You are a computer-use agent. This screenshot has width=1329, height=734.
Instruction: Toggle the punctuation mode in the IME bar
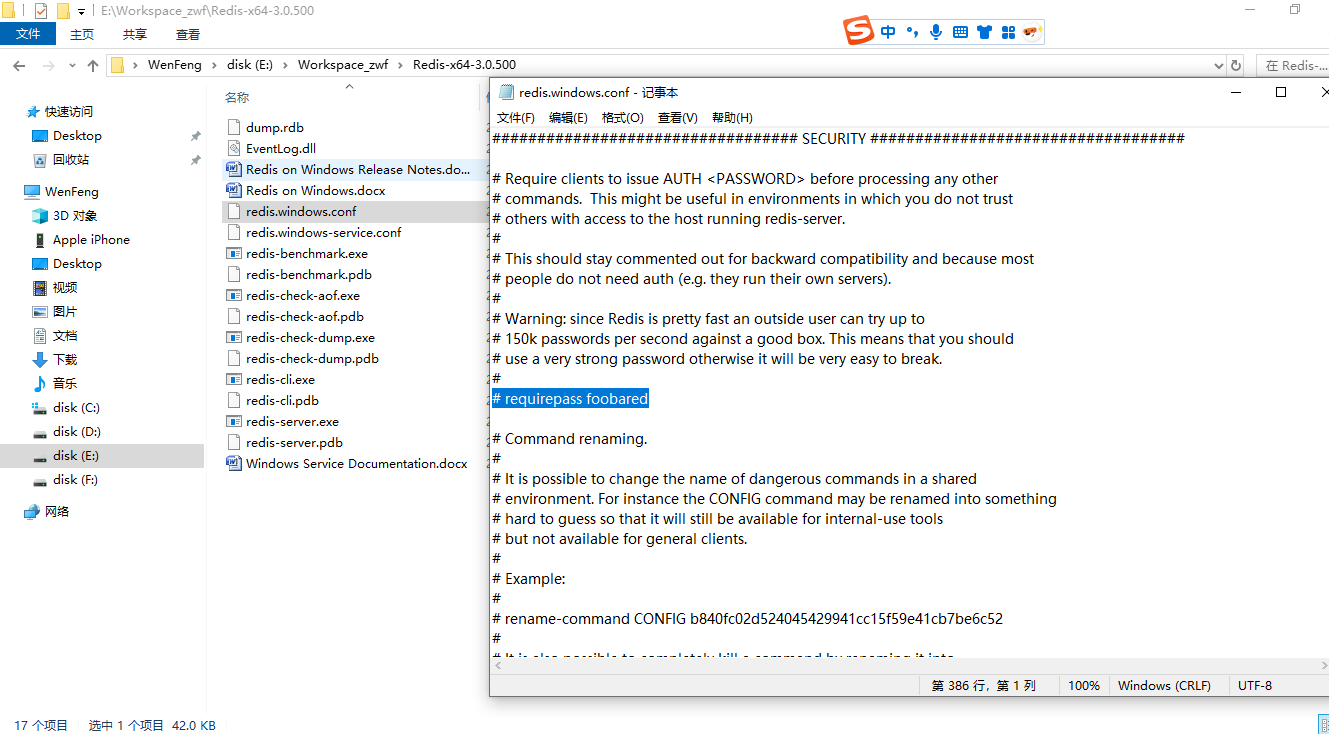(912, 32)
